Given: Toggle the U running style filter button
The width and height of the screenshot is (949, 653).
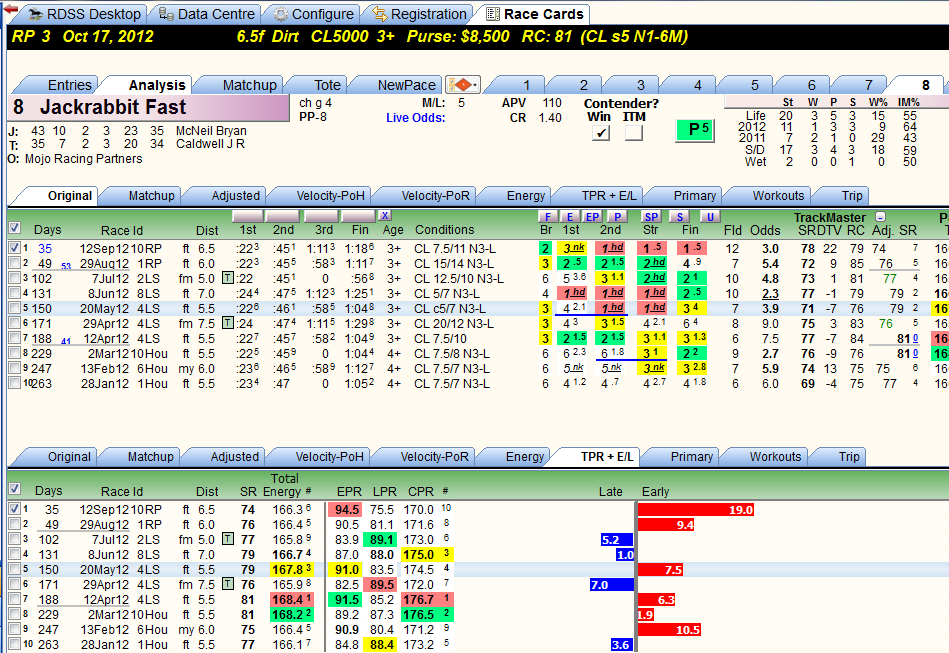Looking at the screenshot, I should point(710,217).
